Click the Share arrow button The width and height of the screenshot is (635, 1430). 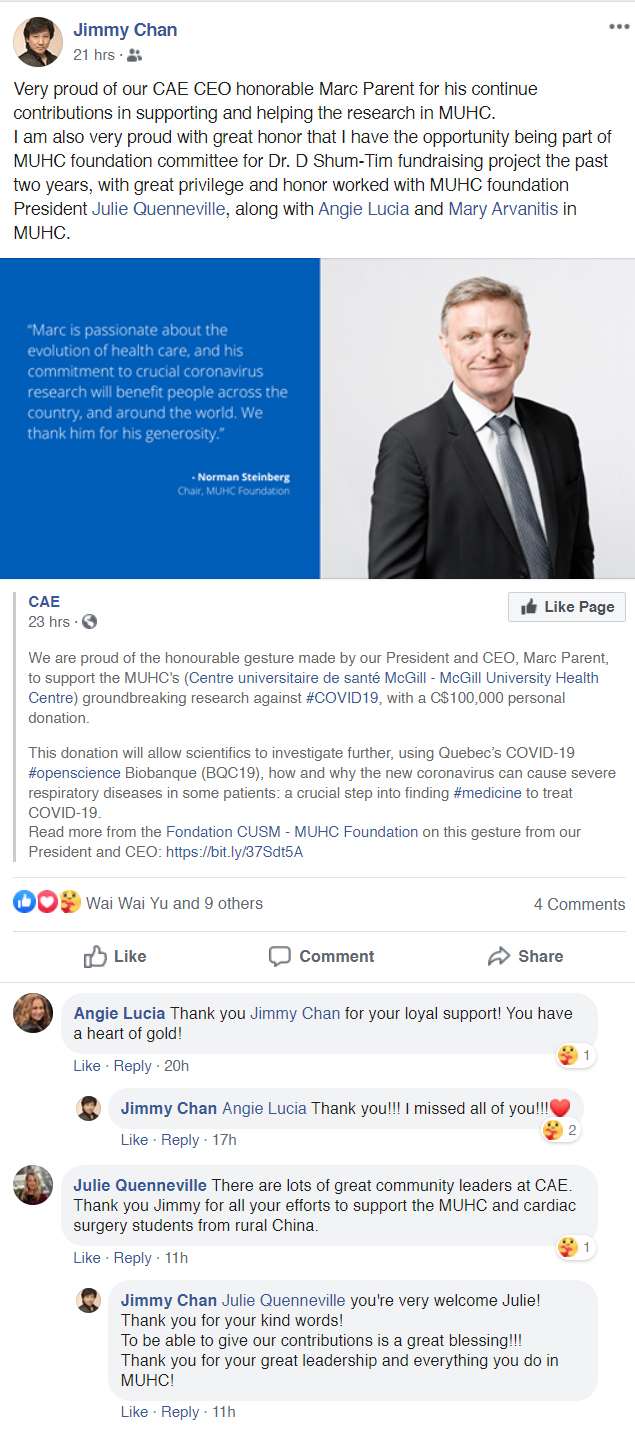[x=525, y=956]
